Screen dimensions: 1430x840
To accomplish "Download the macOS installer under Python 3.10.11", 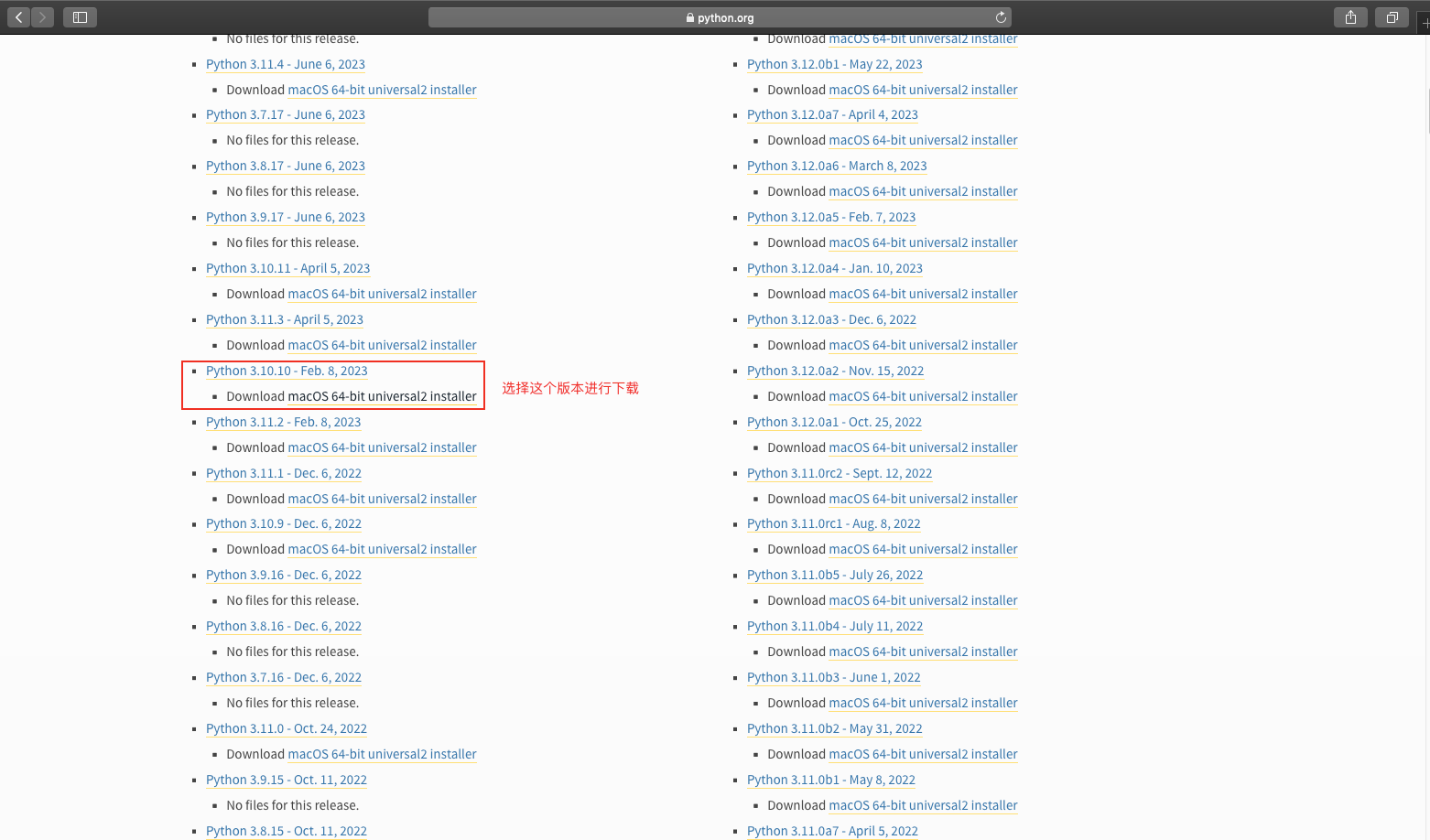I will click(382, 294).
